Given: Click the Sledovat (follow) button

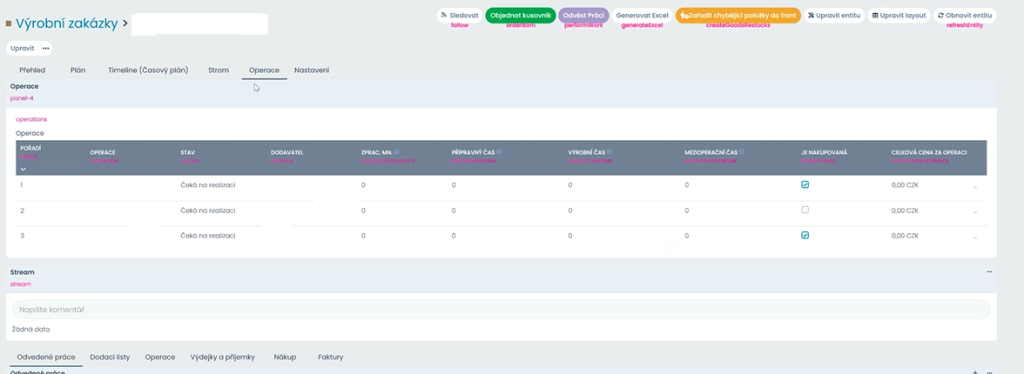Looking at the screenshot, I should click(x=459, y=15).
